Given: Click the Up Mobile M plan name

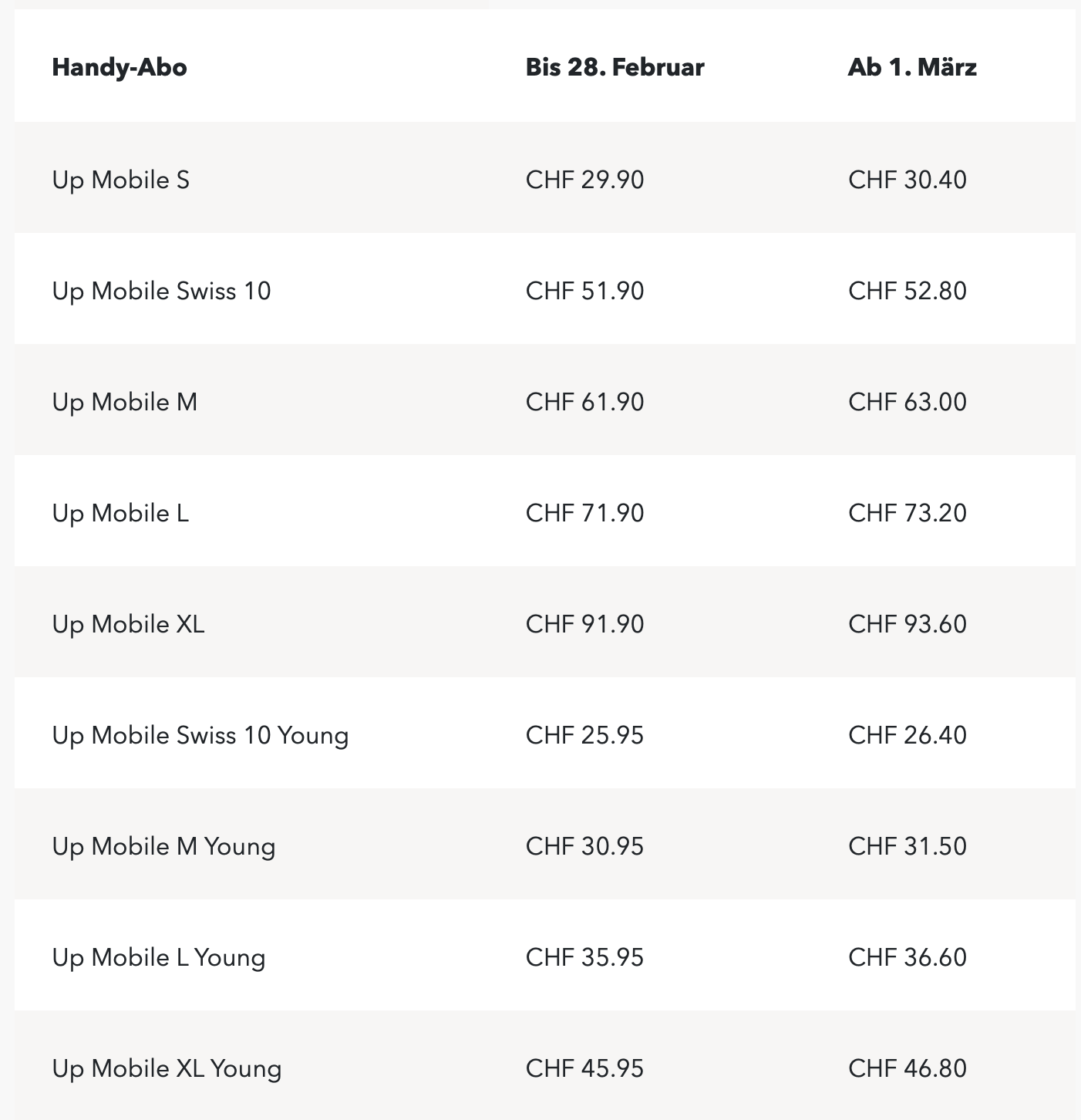Looking at the screenshot, I should 125,402.
